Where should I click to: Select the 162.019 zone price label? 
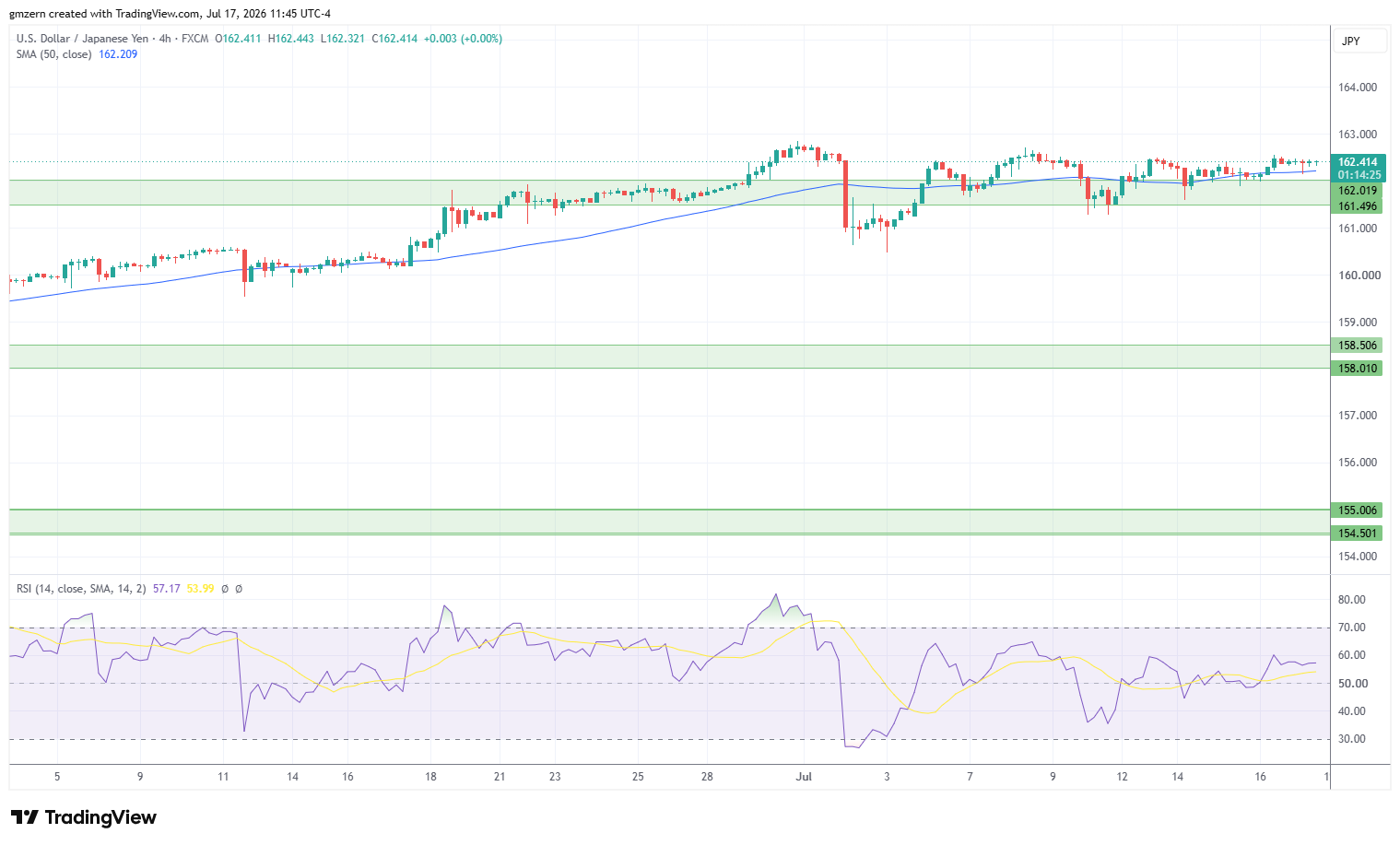click(x=1357, y=192)
